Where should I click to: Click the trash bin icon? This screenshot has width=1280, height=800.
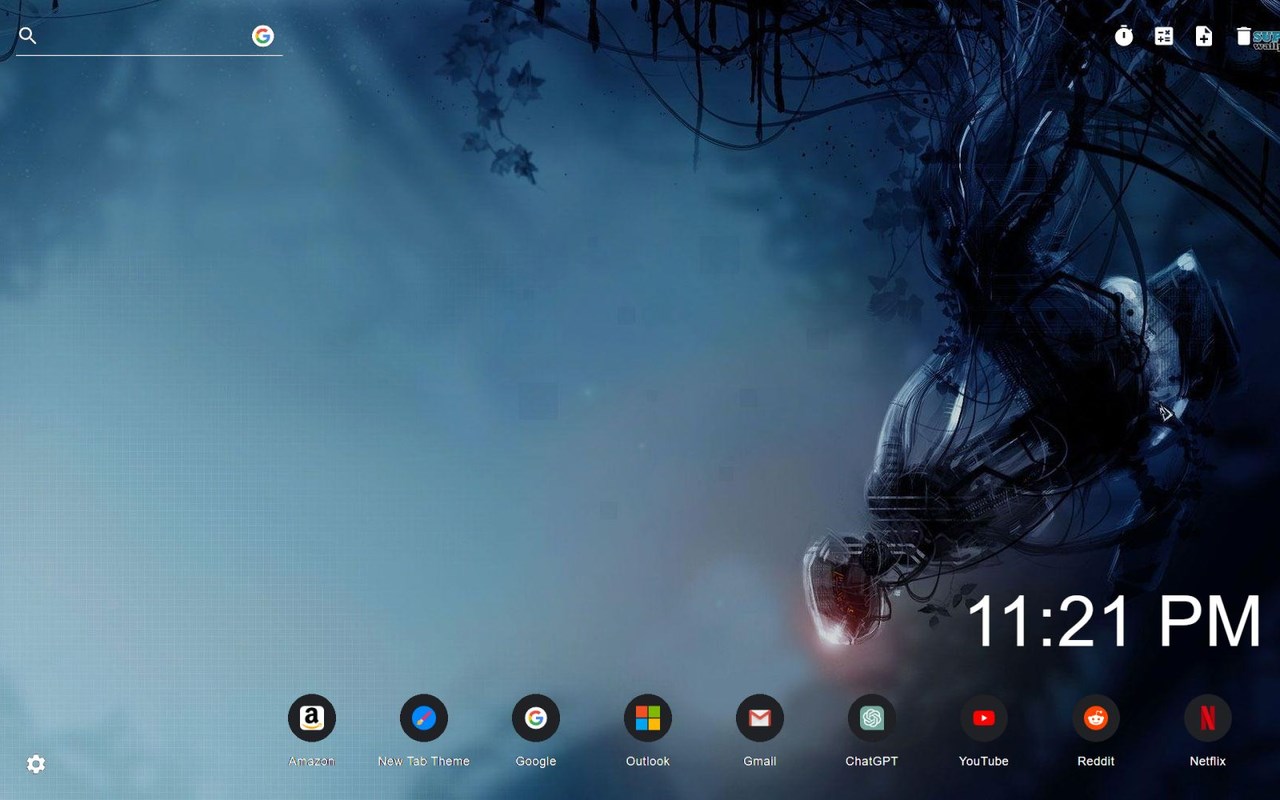pos(1244,36)
